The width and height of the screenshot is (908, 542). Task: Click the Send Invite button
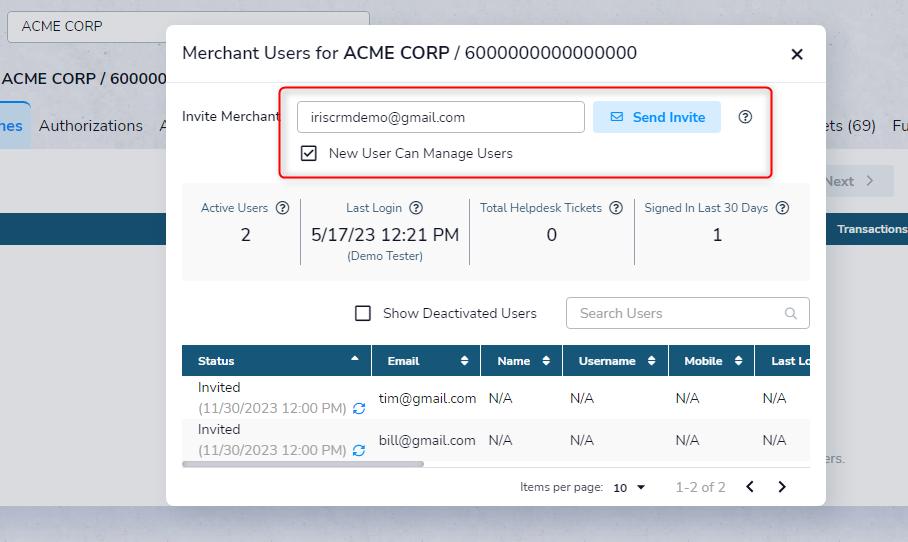click(x=657, y=117)
